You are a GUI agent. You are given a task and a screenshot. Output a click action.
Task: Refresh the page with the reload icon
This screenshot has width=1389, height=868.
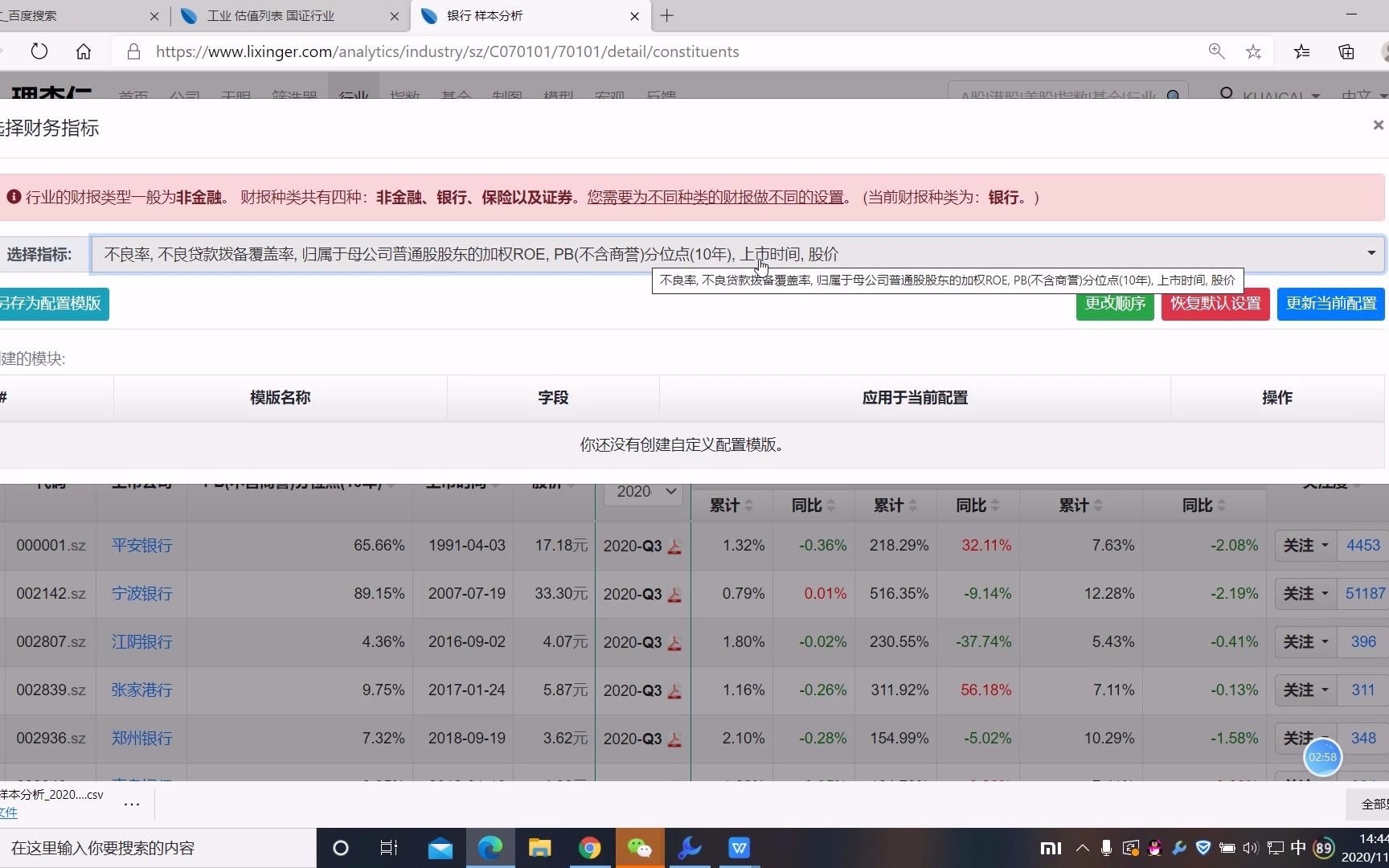(x=39, y=51)
